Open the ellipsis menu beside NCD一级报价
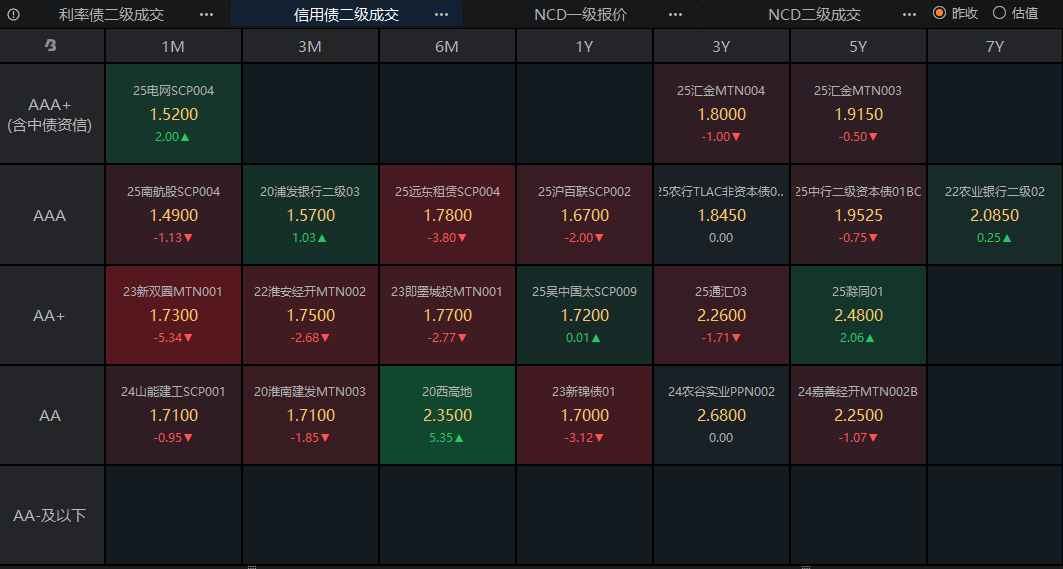This screenshot has height=569, width=1063. (x=675, y=14)
